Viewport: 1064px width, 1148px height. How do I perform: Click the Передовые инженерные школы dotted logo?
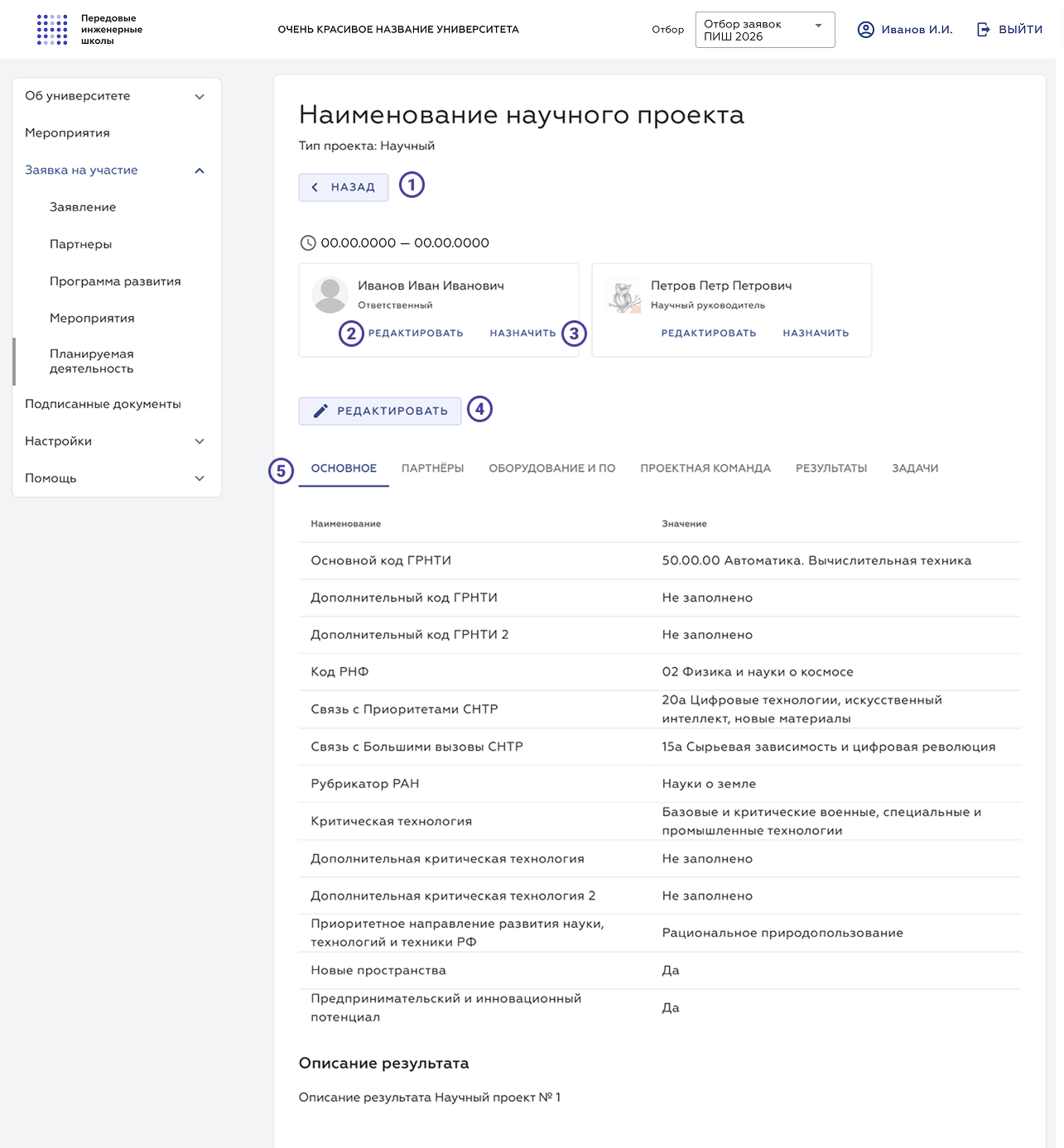point(52,29)
